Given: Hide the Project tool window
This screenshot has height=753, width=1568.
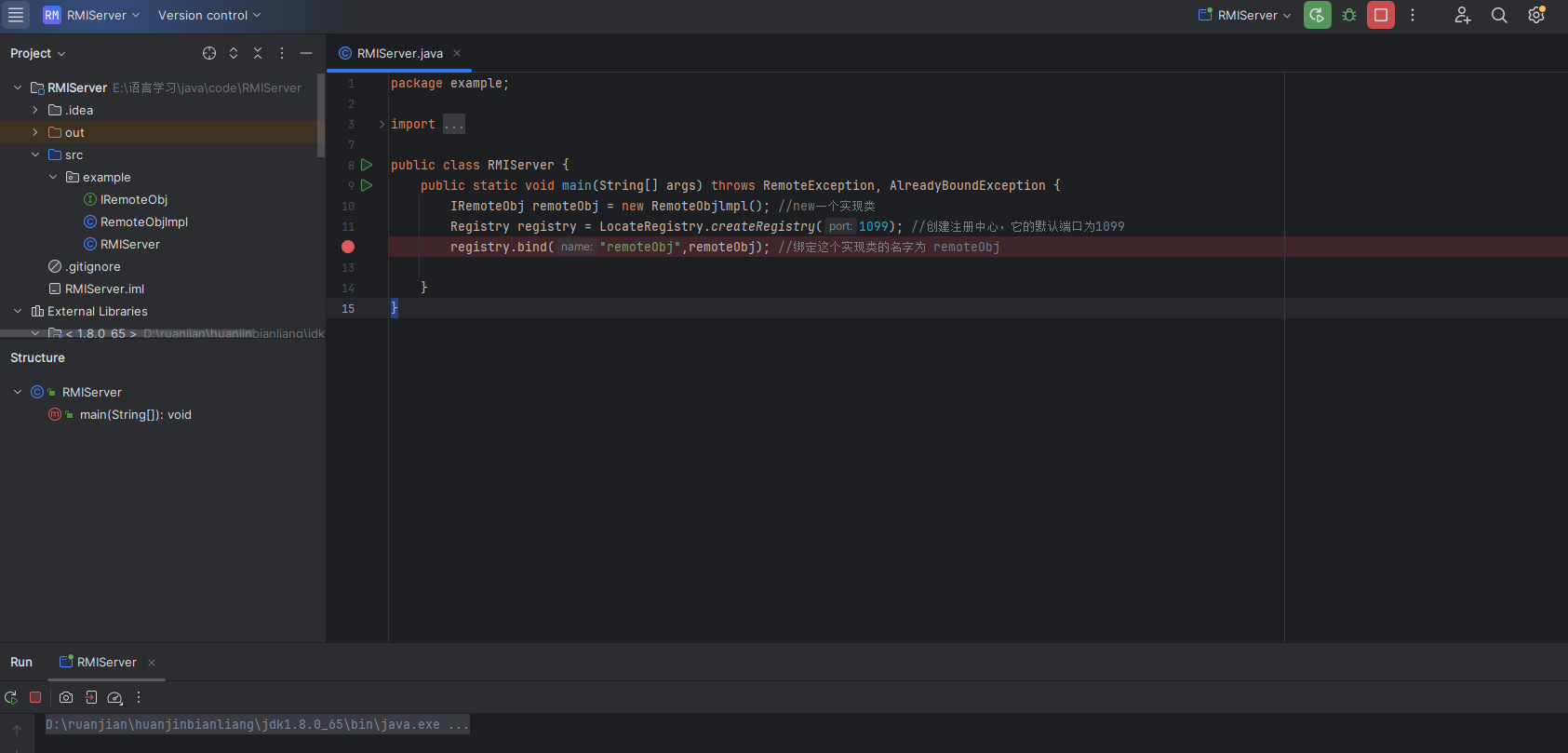Looking at the screenshot, I should point(306,53).
